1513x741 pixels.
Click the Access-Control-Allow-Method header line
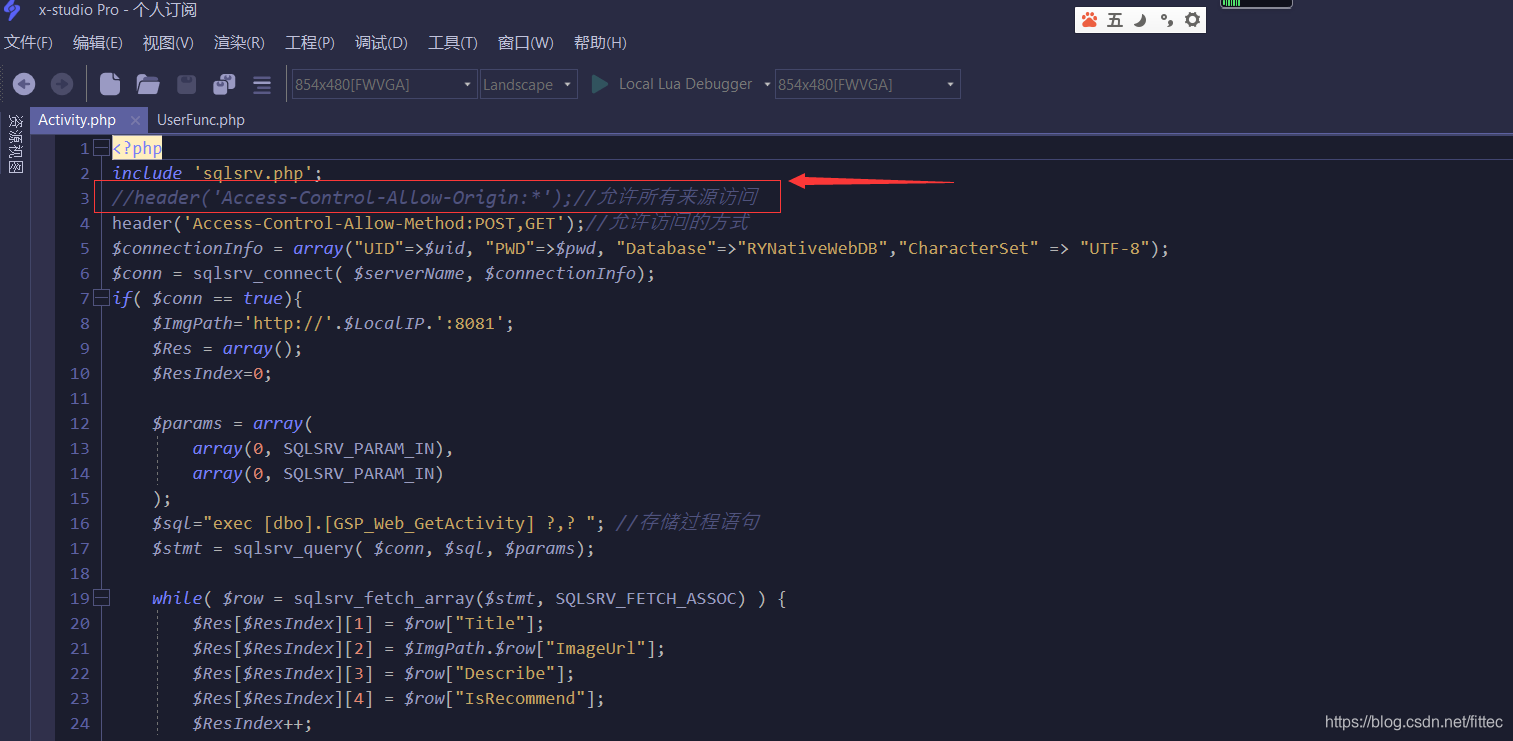(x=430, y=223)
